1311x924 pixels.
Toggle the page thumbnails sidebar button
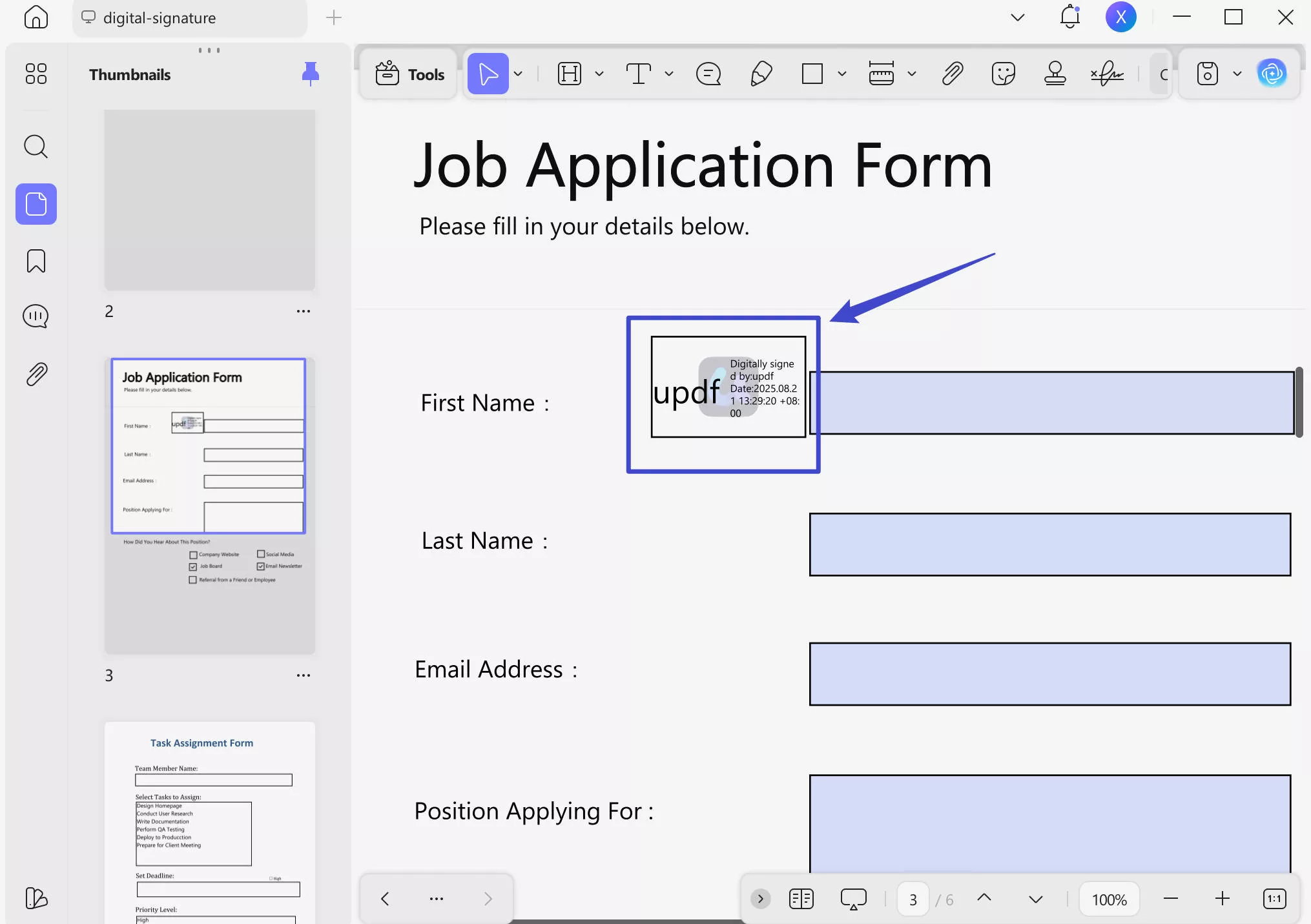(x=36, y=204)
